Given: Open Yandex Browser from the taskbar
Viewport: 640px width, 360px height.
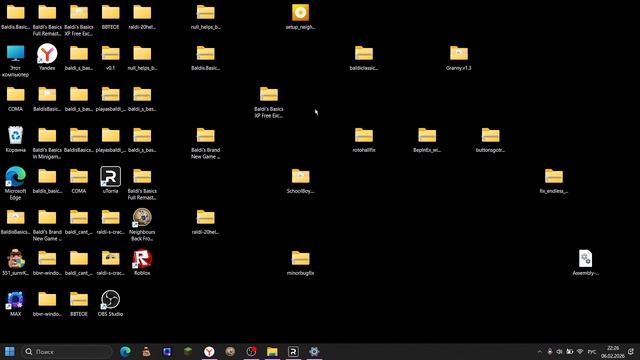Looking at the screenshot, I should pyautogui.click(x=209, y=351).
